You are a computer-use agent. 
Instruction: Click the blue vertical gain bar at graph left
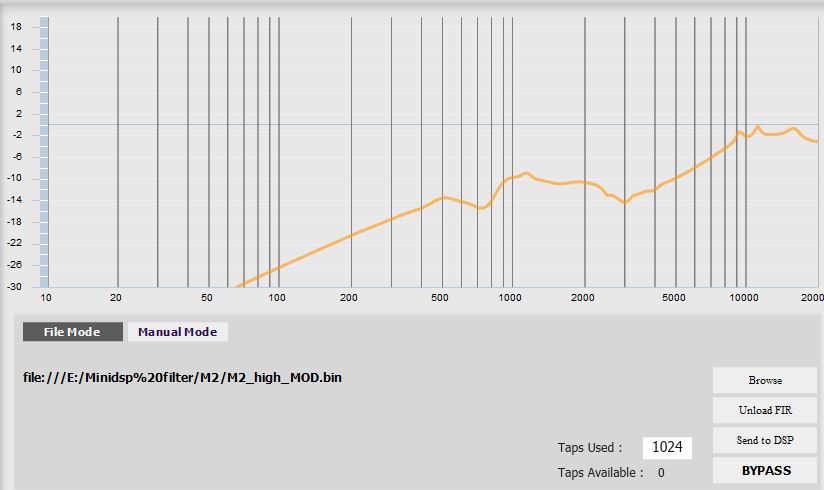pos(44,152)
